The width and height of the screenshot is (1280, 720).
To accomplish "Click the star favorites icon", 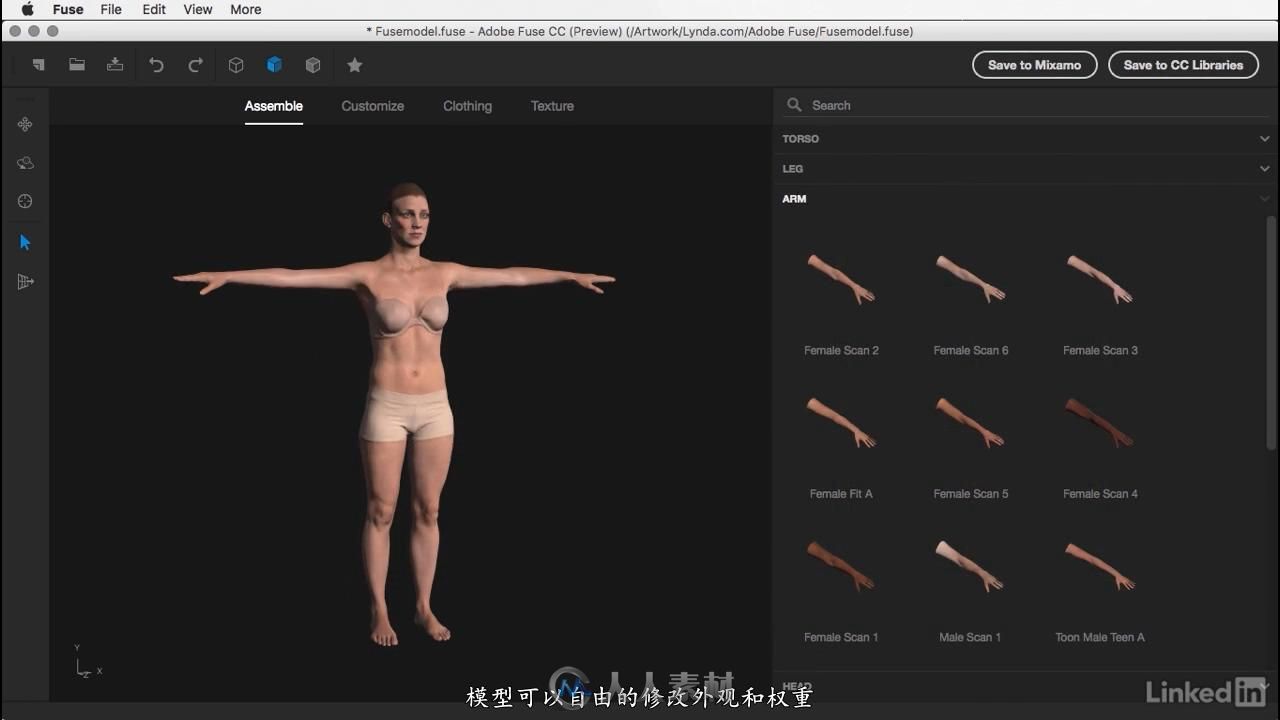I will click(354, 65).
